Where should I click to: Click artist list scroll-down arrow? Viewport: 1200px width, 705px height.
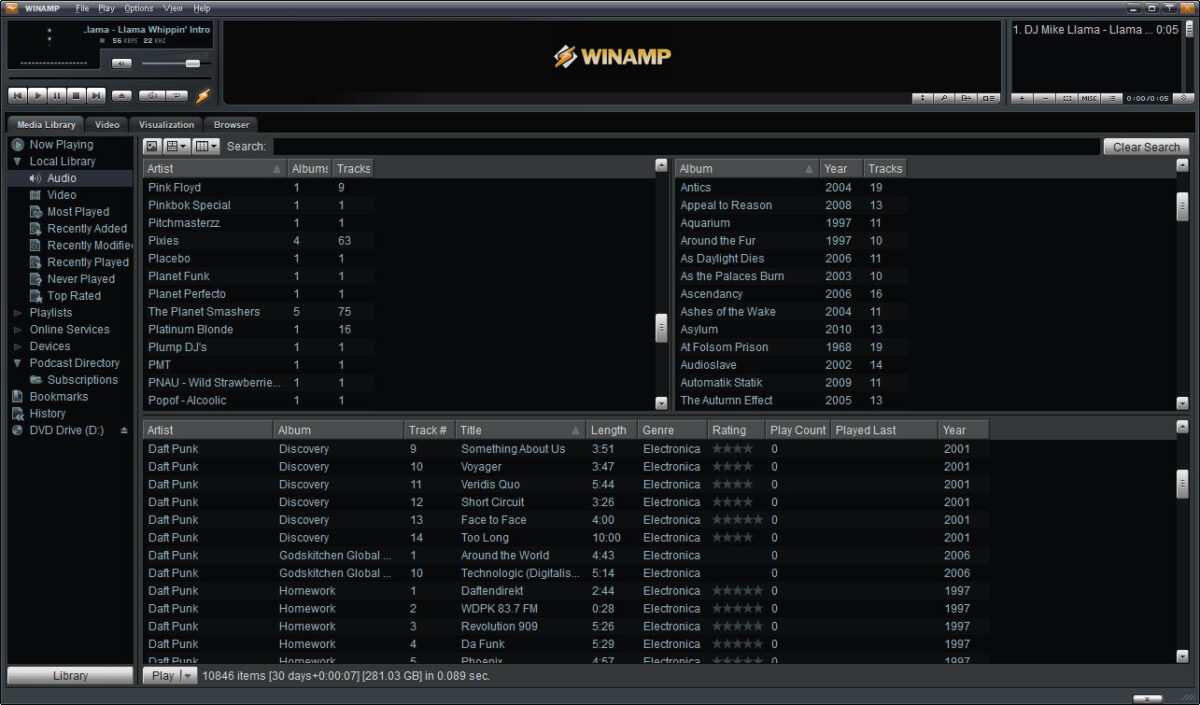pyautogui.click(x=661, y=403)
